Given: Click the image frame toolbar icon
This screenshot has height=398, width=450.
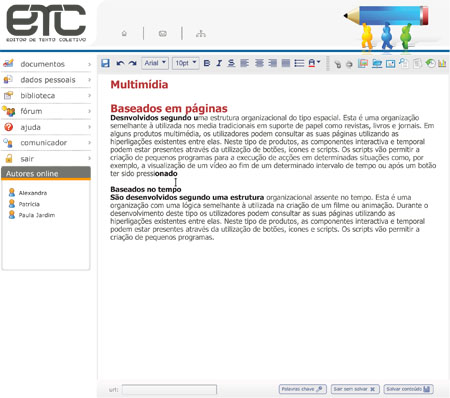Looking at the screenshot, I should (x=390, y=63).
